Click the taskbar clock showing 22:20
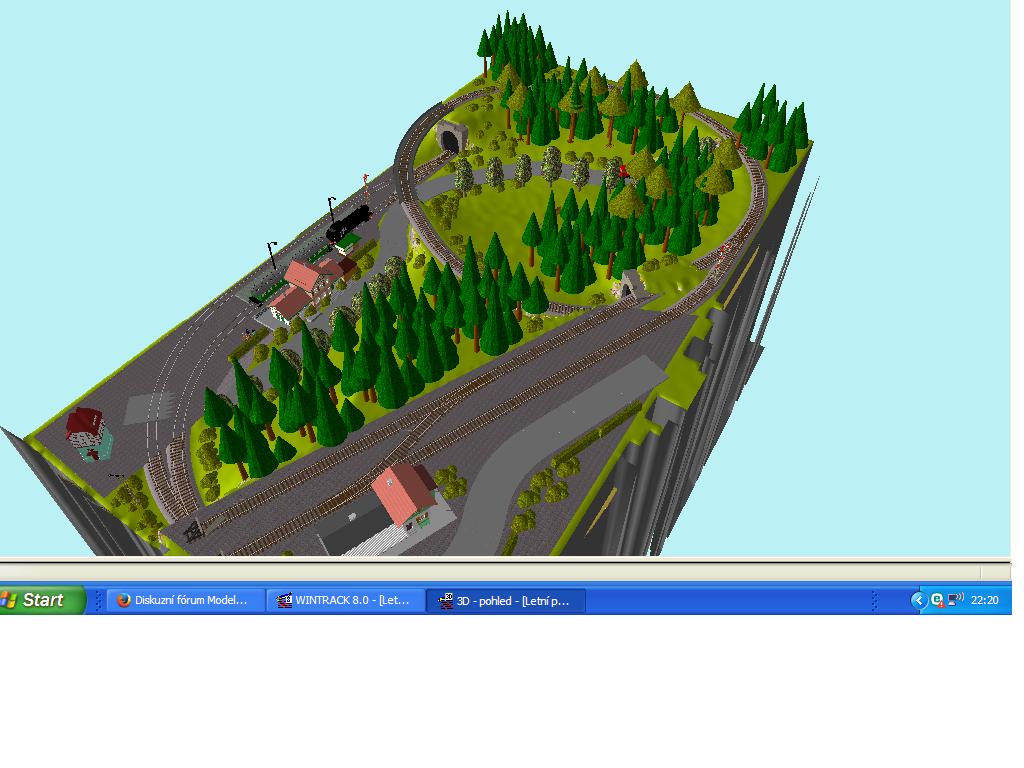Image resolution: width=1024 pixels, height=768 pixels. tap(984, 600)
